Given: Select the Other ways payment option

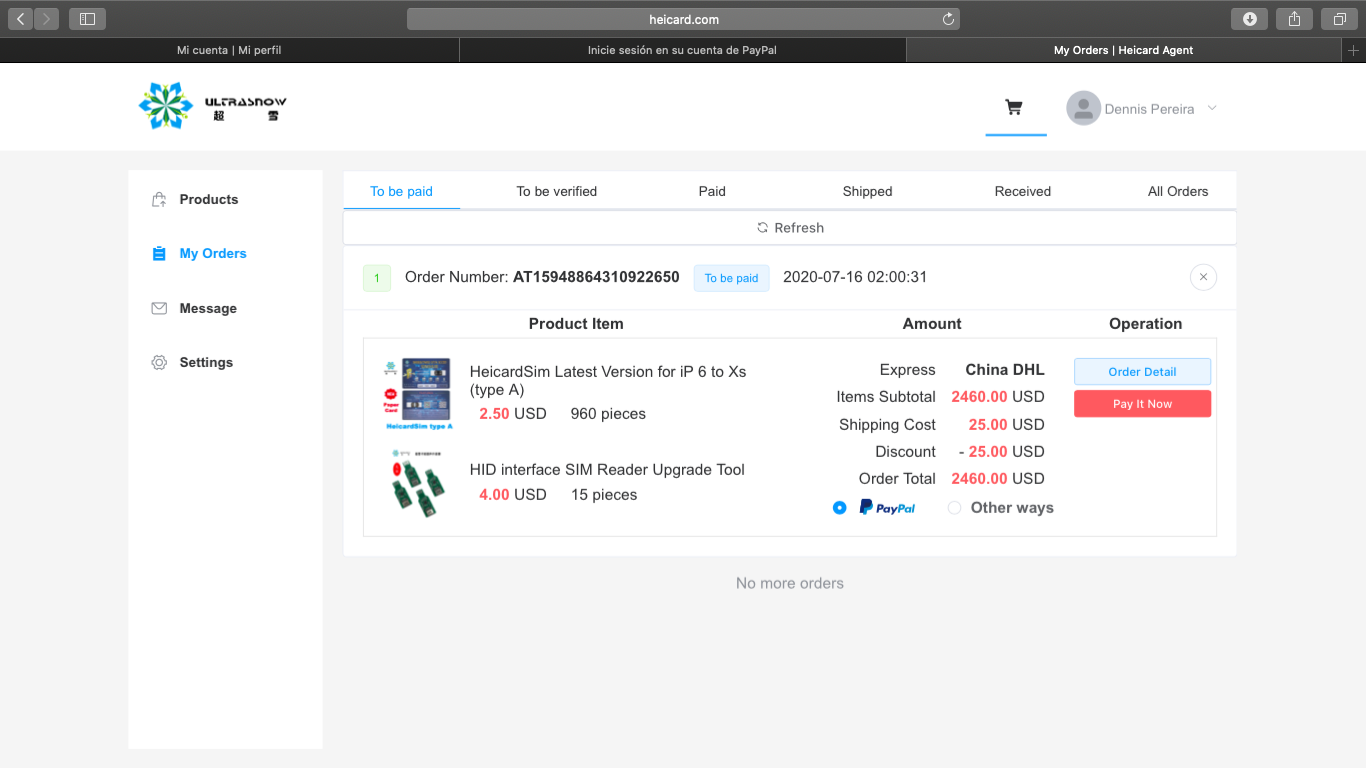Looking at the screenshot, I should [x=954, y=508].
